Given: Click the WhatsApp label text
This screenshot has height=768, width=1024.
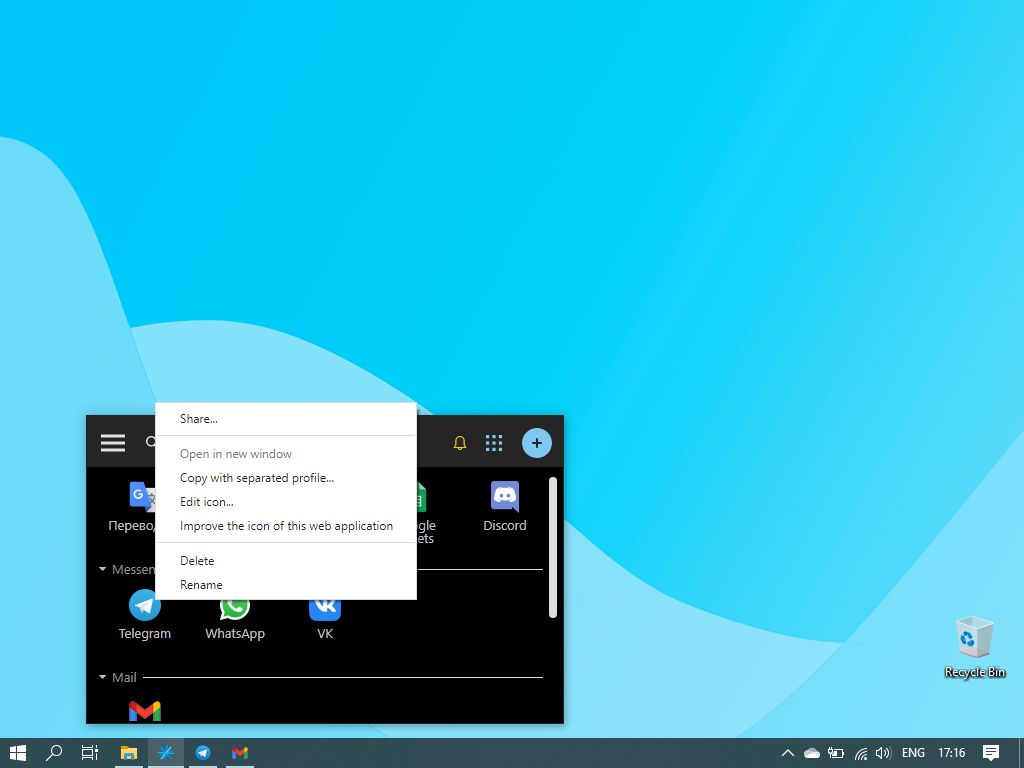Looking at the screenshot, I should coord(235,633).
